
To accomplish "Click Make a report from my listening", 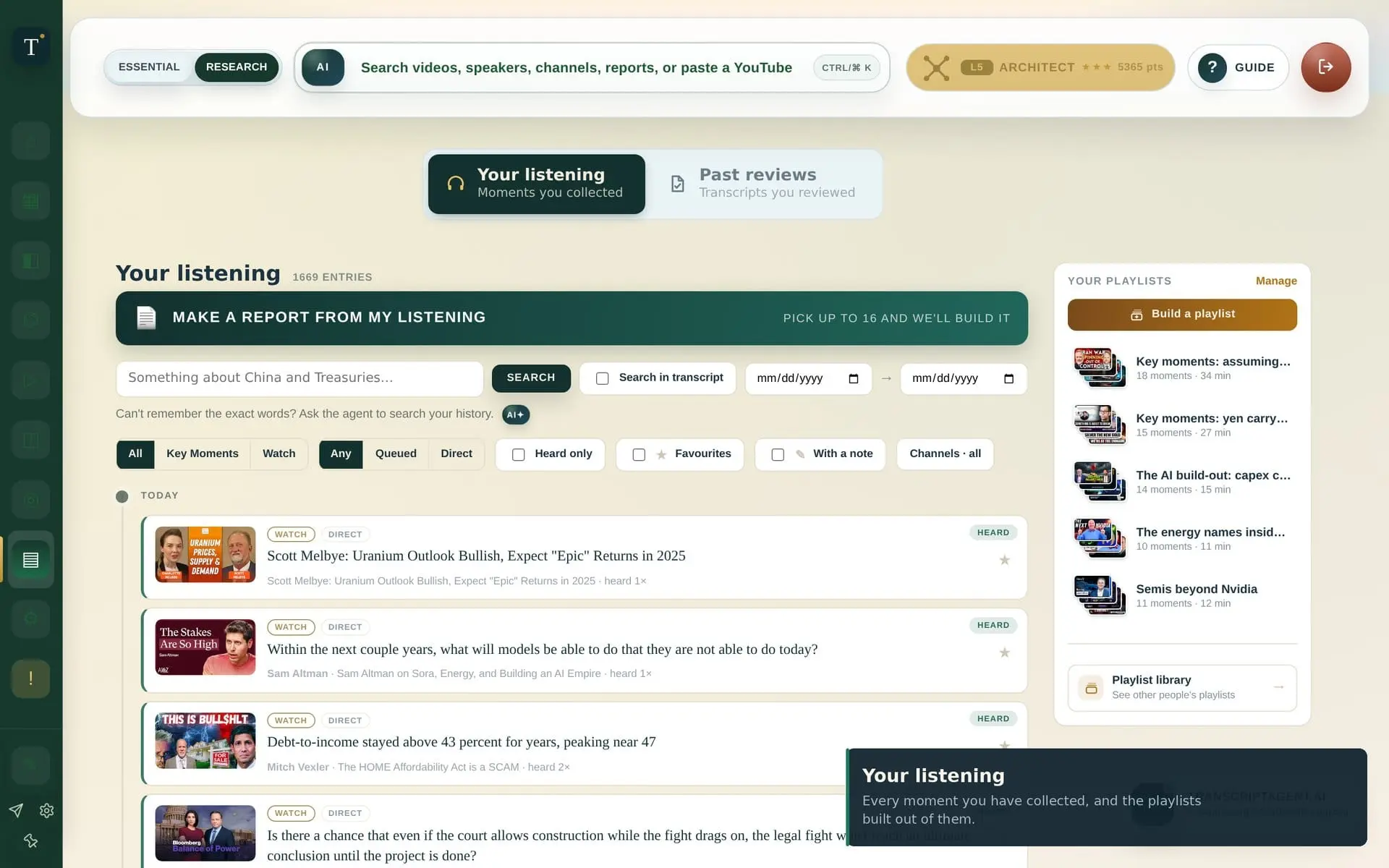I will [572, 318].
